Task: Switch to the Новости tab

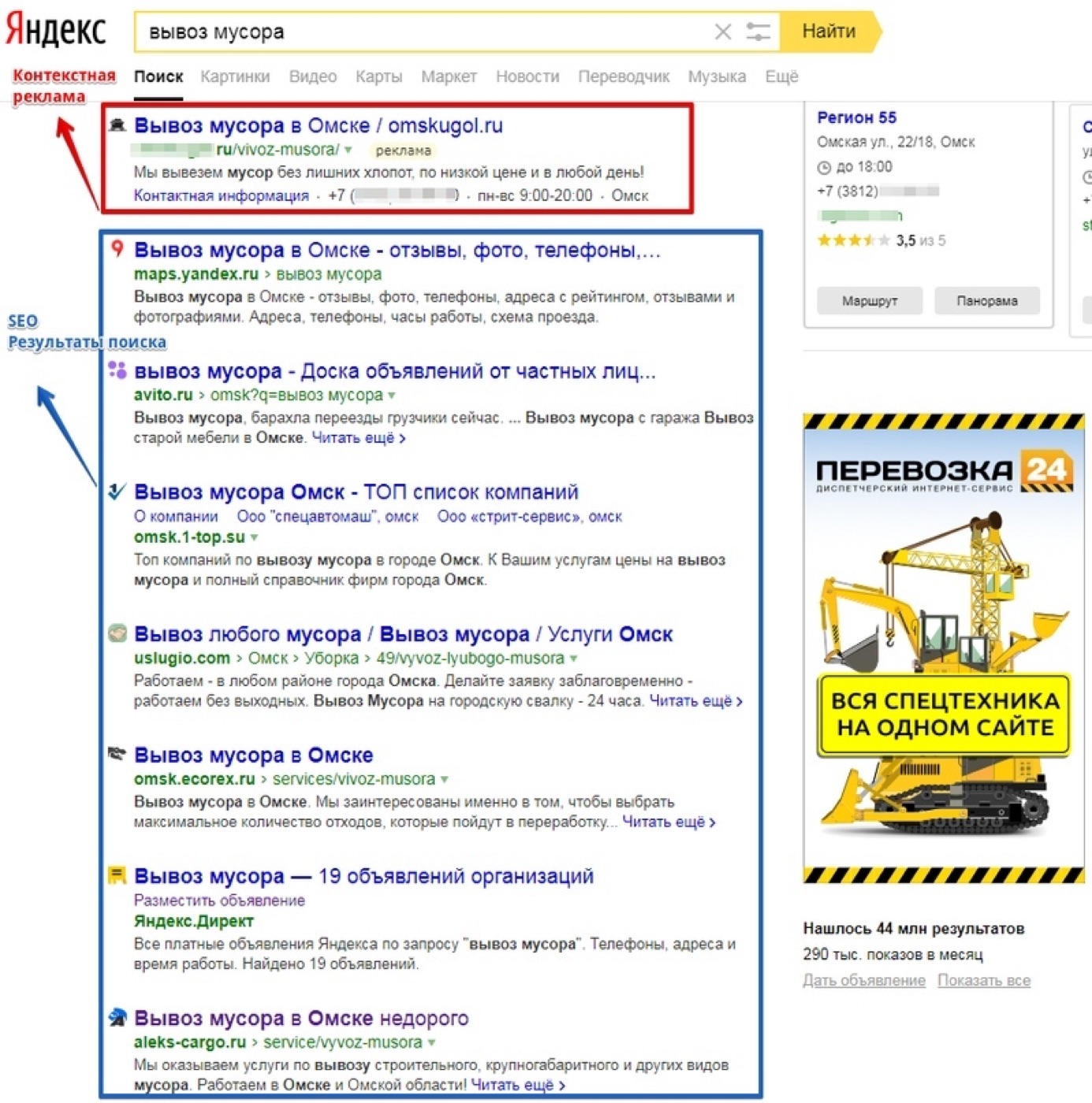Action: tap(528, 76)
